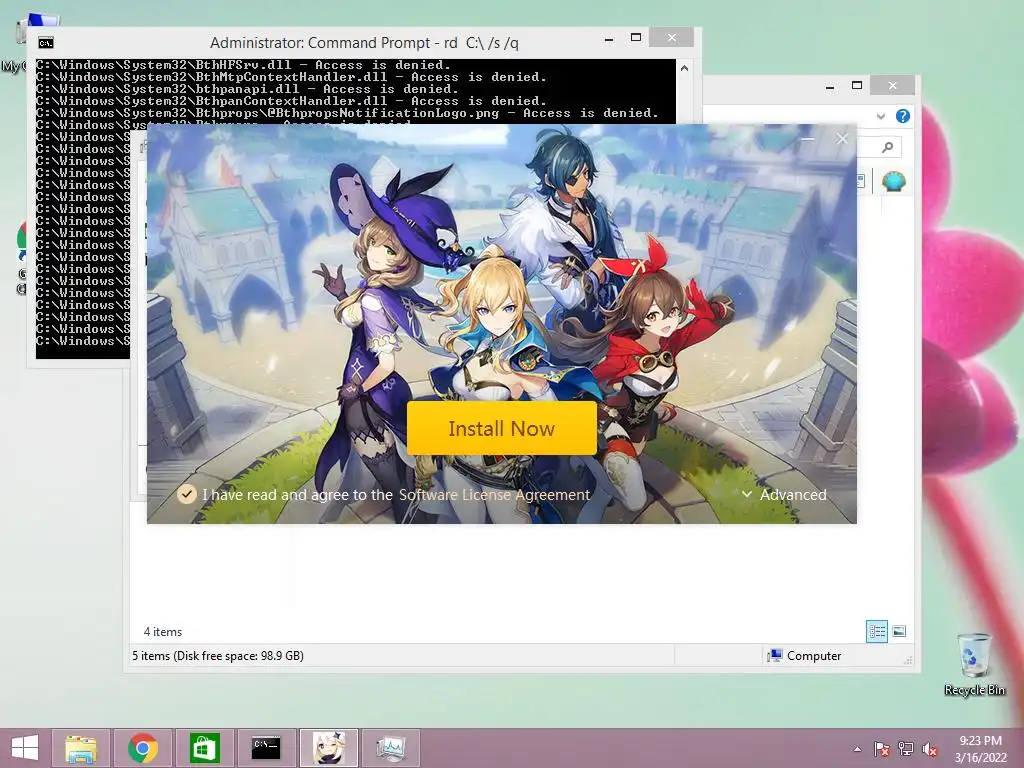Click the Explorer search magnifier icon

pyautogui.click(x=887, y=148)
